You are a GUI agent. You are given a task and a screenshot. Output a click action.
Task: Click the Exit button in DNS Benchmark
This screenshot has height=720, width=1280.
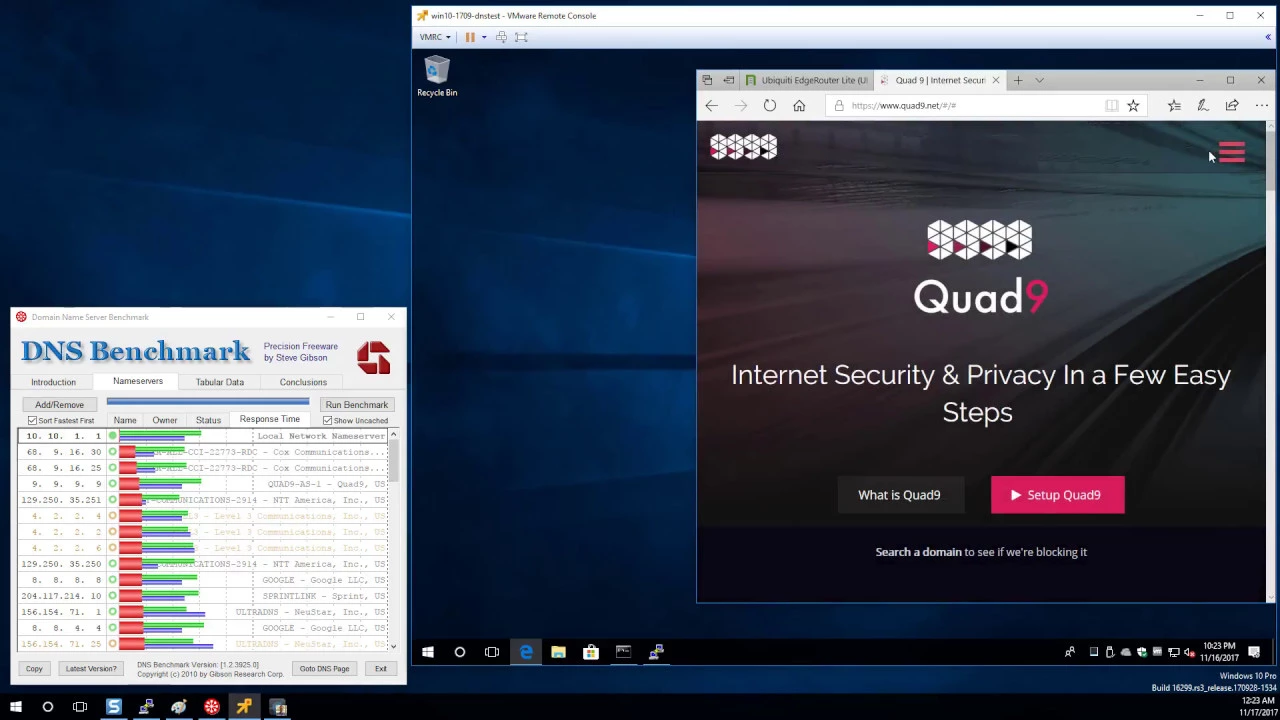(380, 669)
